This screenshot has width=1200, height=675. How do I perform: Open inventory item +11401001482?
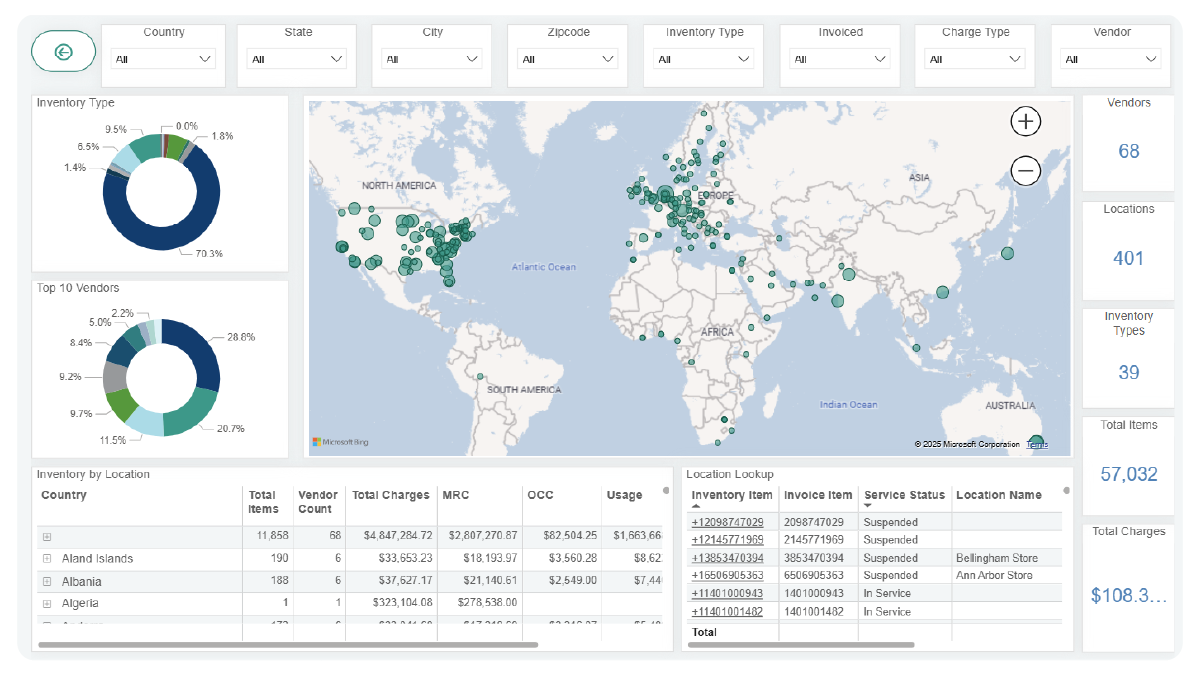(x=727, y=611)
